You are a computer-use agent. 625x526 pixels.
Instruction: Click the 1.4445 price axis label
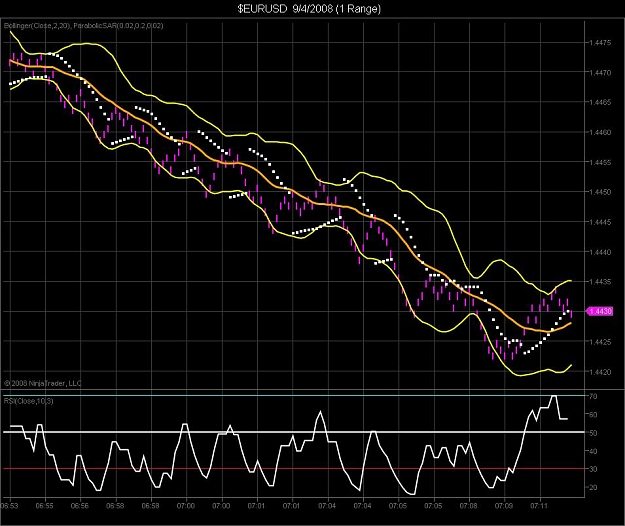tap(600, 222)
